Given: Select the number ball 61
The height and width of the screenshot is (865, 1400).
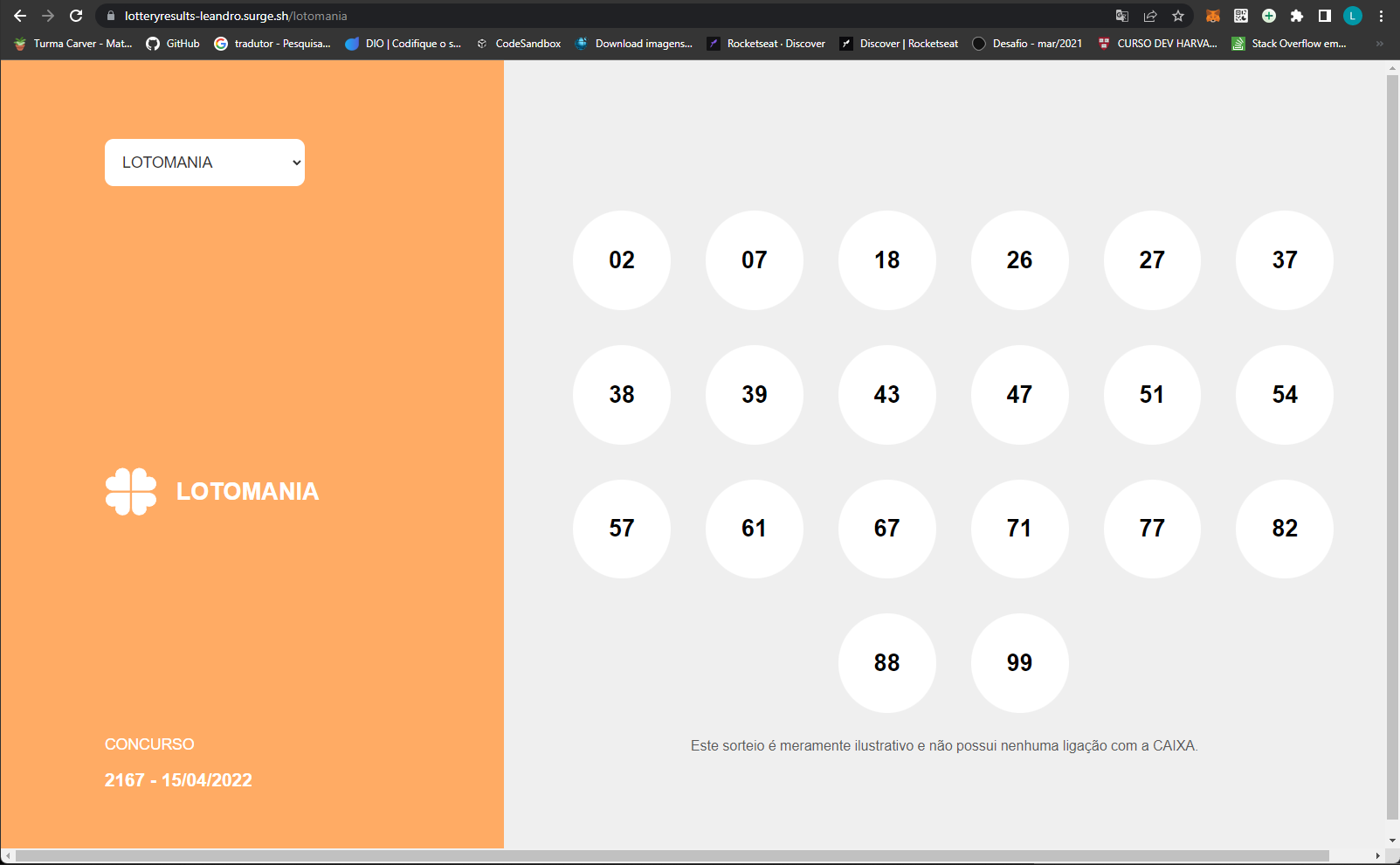Looking at the screenshot, I should [755, 529].
